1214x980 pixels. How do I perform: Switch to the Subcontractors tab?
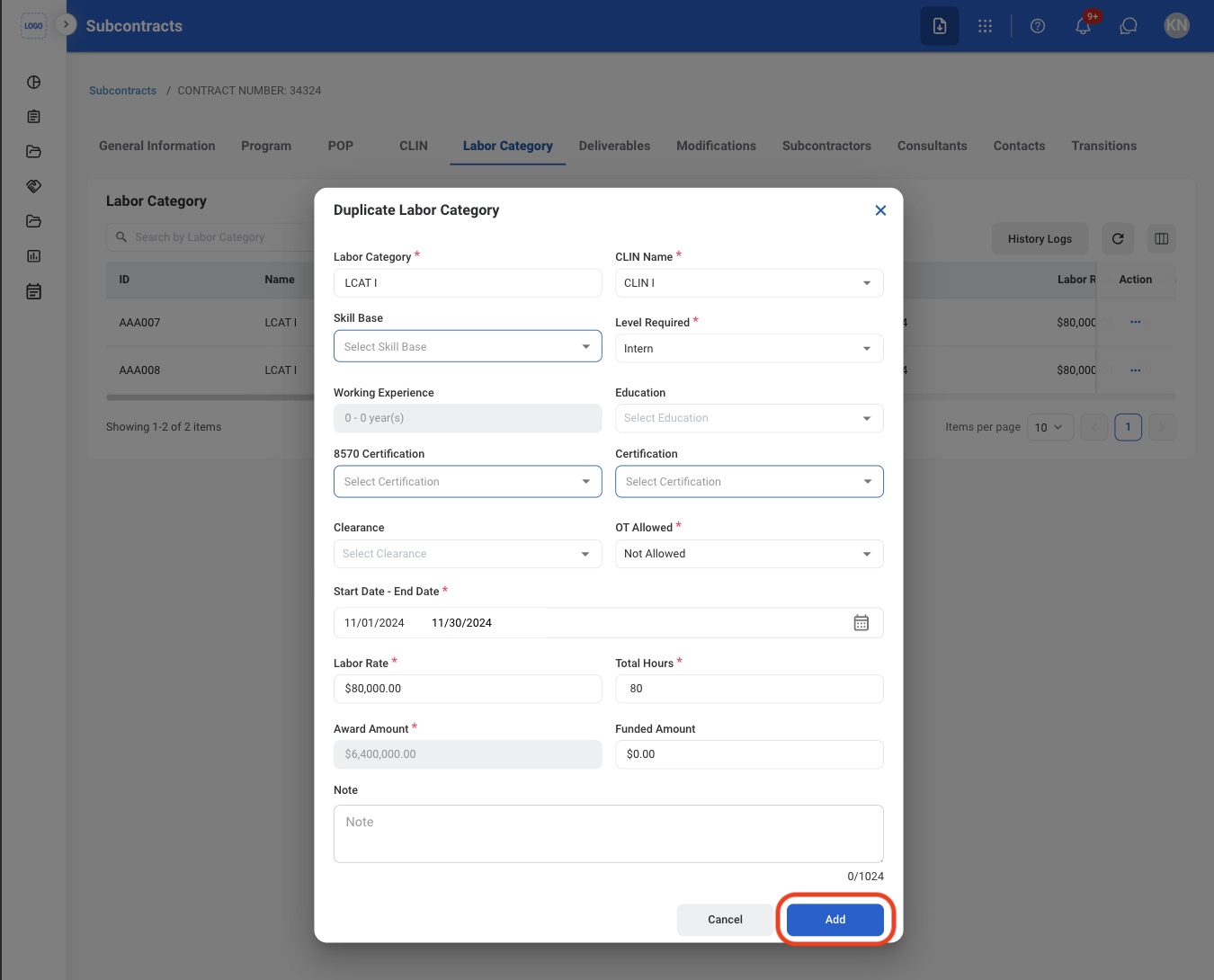(827, 146)
